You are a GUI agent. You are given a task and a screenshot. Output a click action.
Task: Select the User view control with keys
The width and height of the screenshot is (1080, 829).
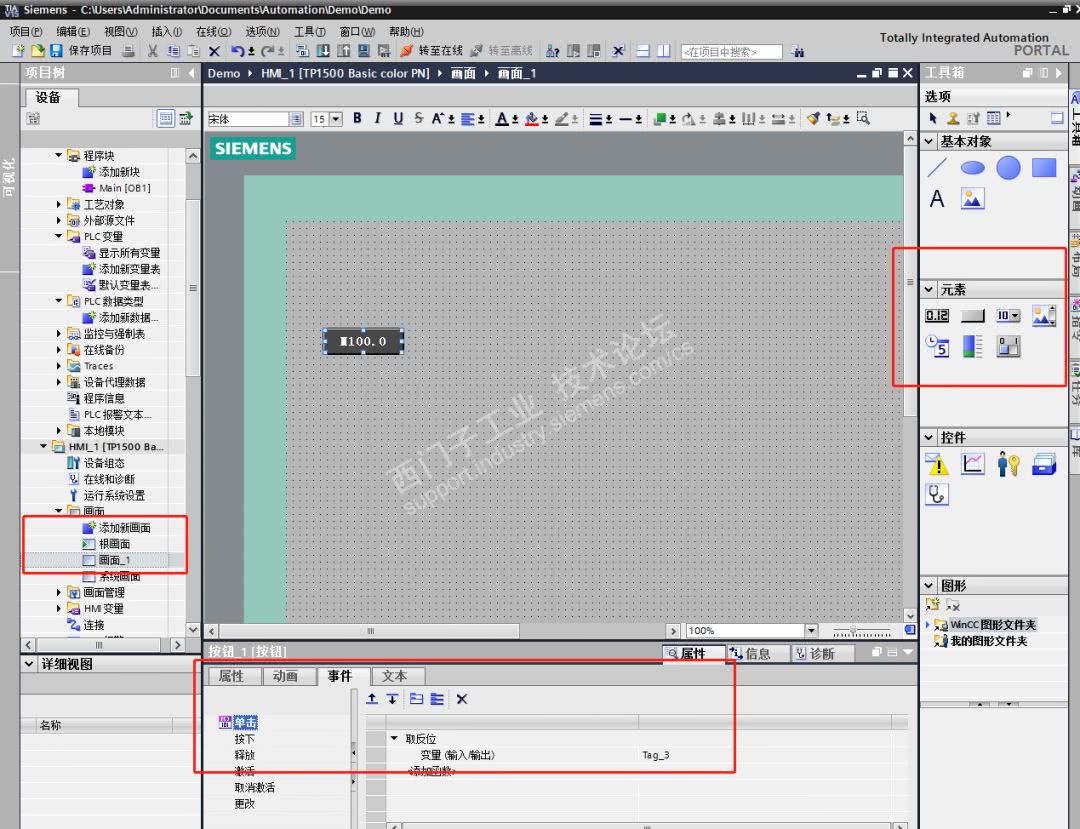click(1008, 464)
